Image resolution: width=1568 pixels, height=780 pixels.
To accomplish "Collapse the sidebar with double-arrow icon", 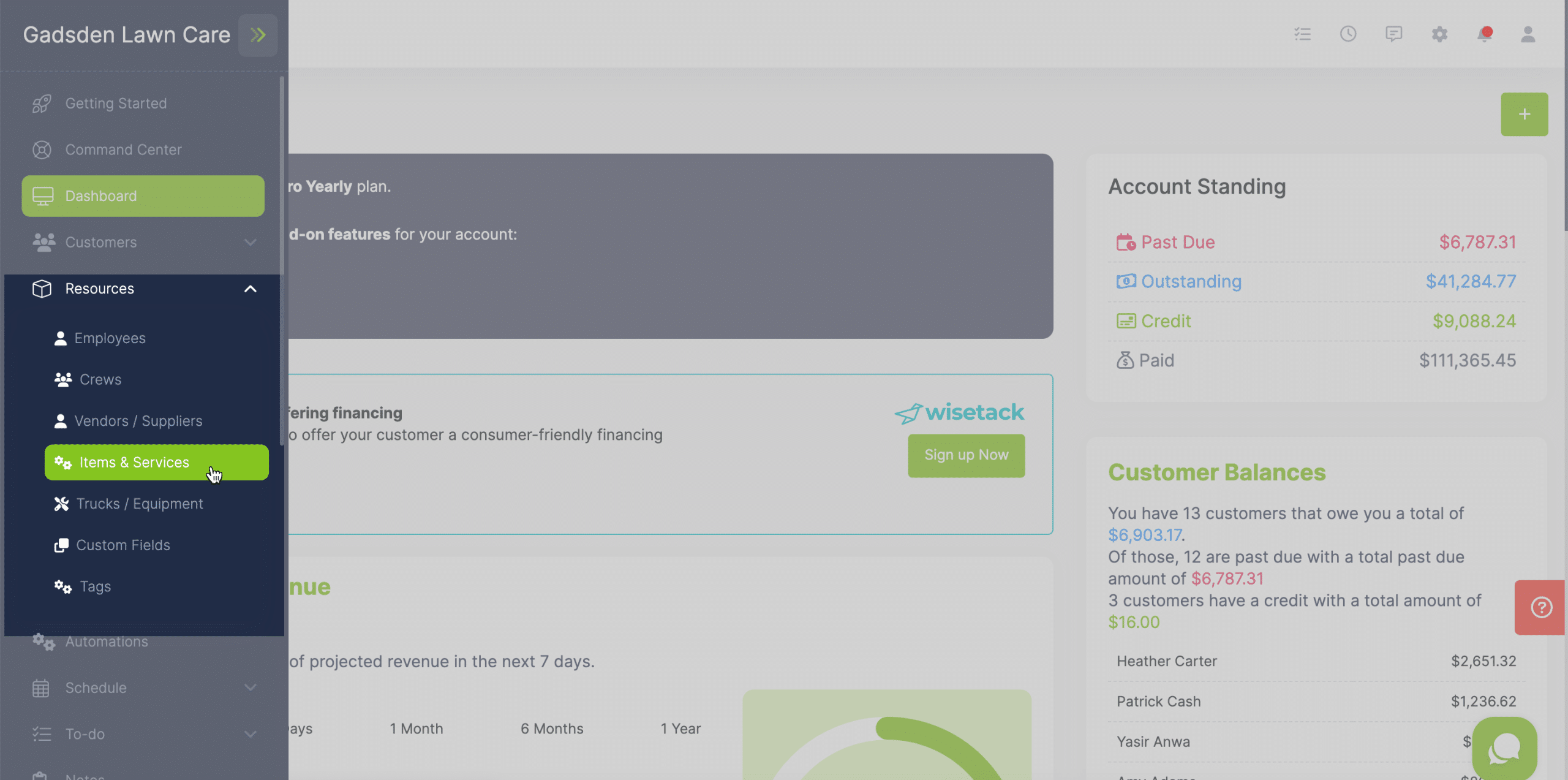I will point(258,35).
